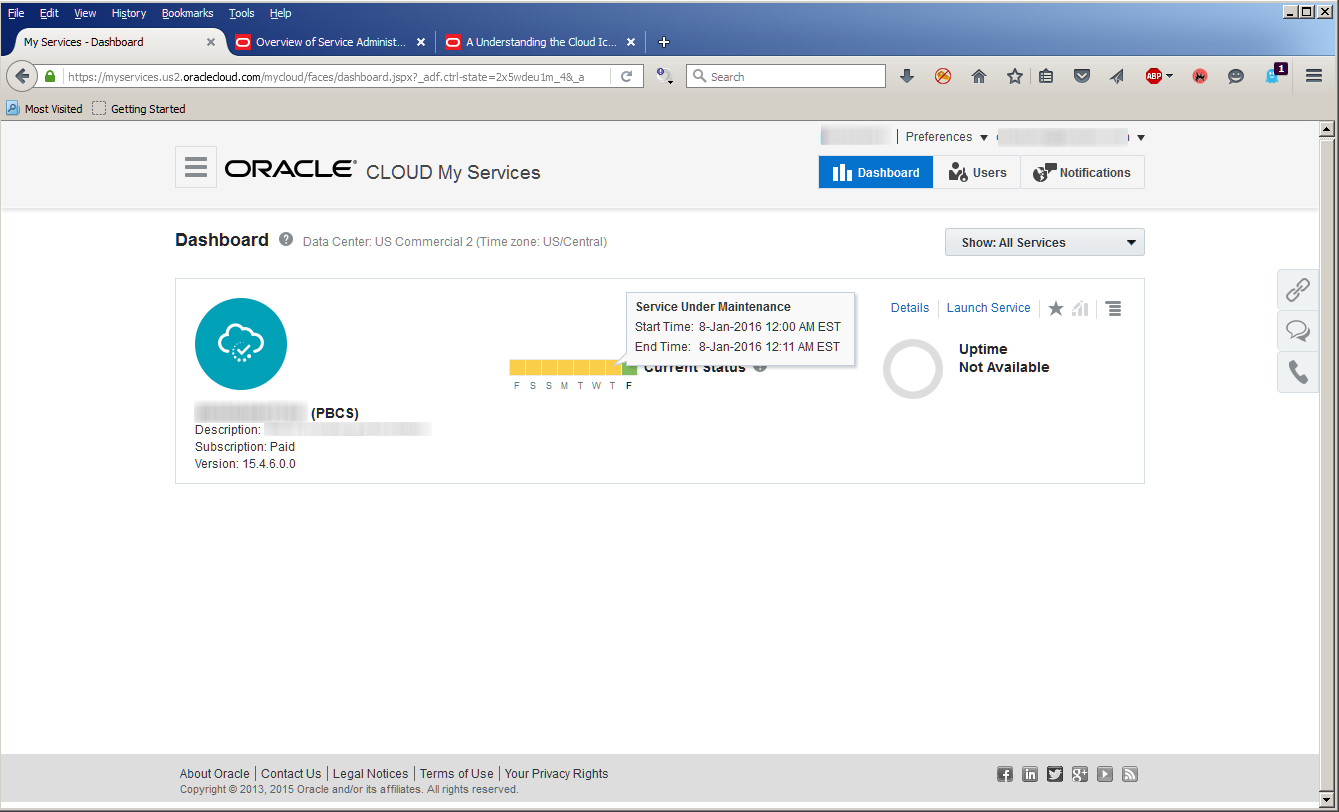Viewport: 1339px width, 812px height.
Task: Open Oracle's YouTube icon in footer
Action: 1105,774
